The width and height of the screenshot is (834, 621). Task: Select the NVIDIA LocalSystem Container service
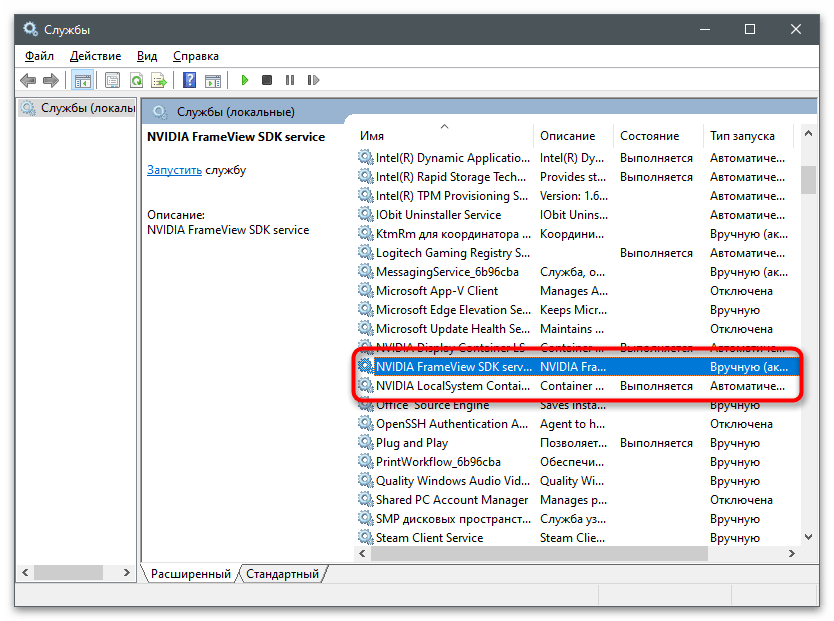click(578, 386)
